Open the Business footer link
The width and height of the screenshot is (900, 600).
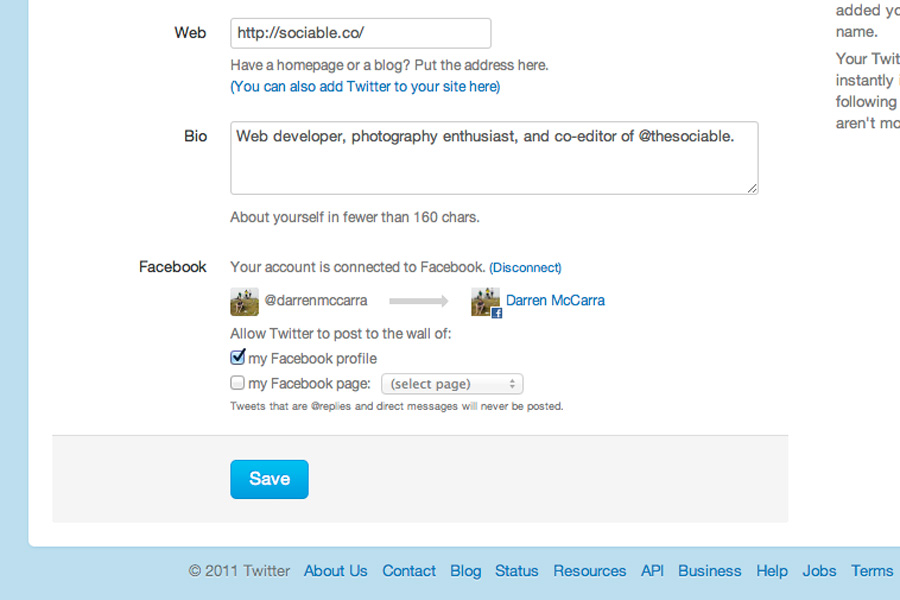709,571
